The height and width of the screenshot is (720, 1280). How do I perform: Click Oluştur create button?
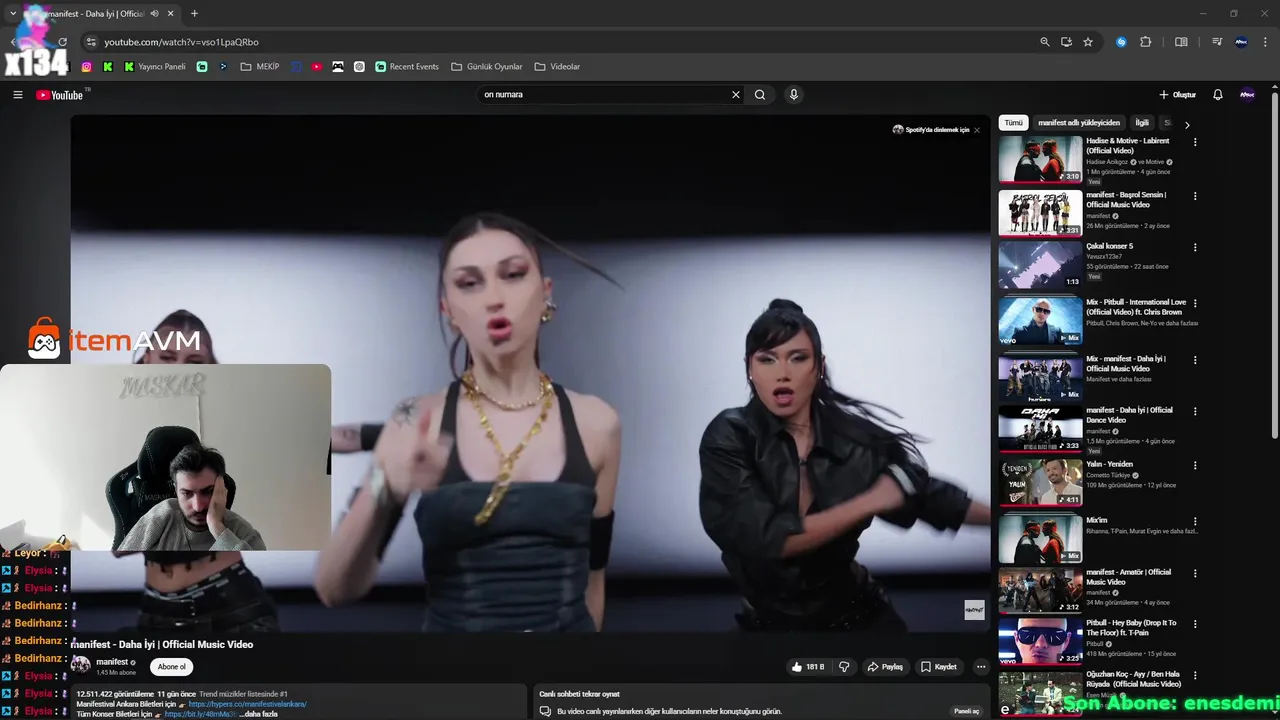pyautogui.click(x=1177, y=95)
